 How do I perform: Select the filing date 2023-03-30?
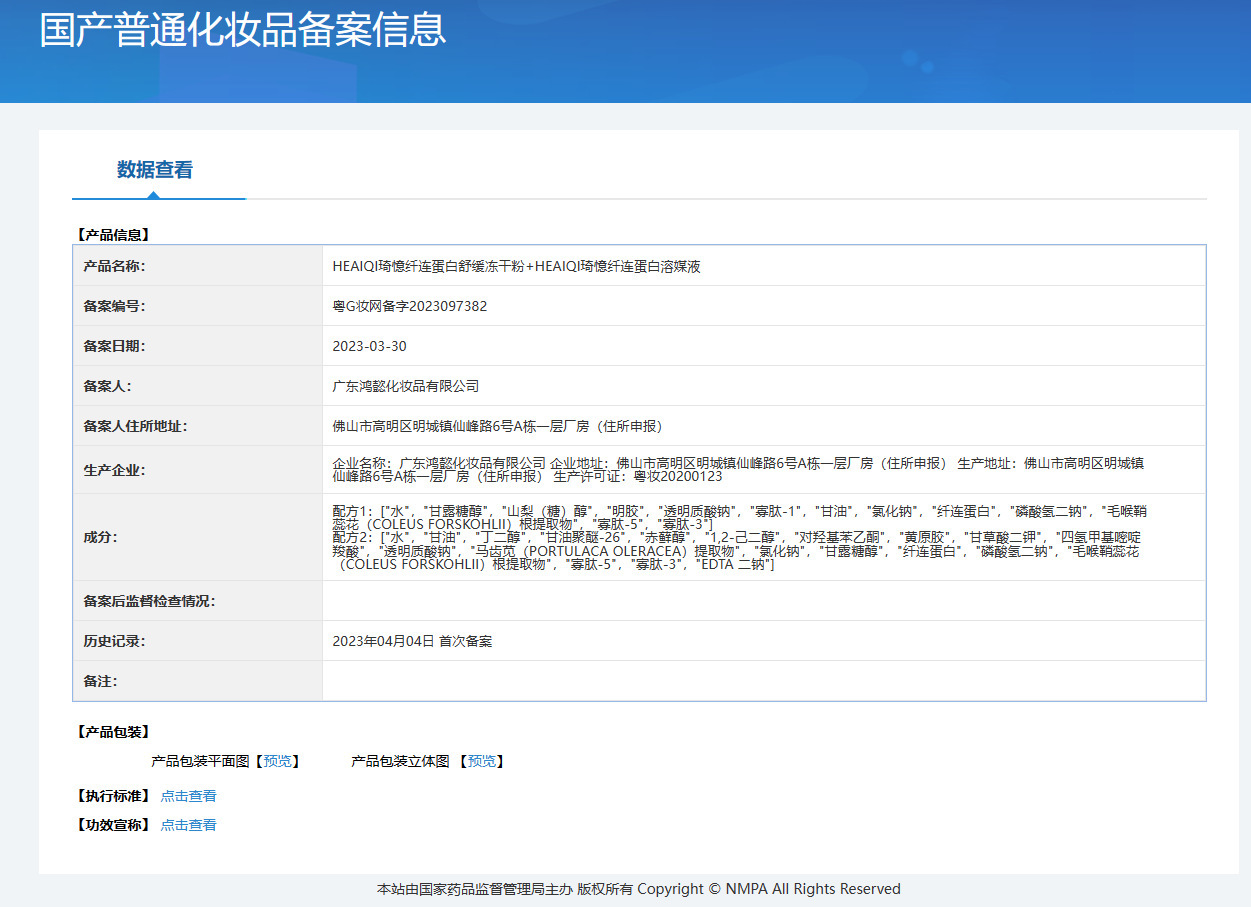[370, 346]
